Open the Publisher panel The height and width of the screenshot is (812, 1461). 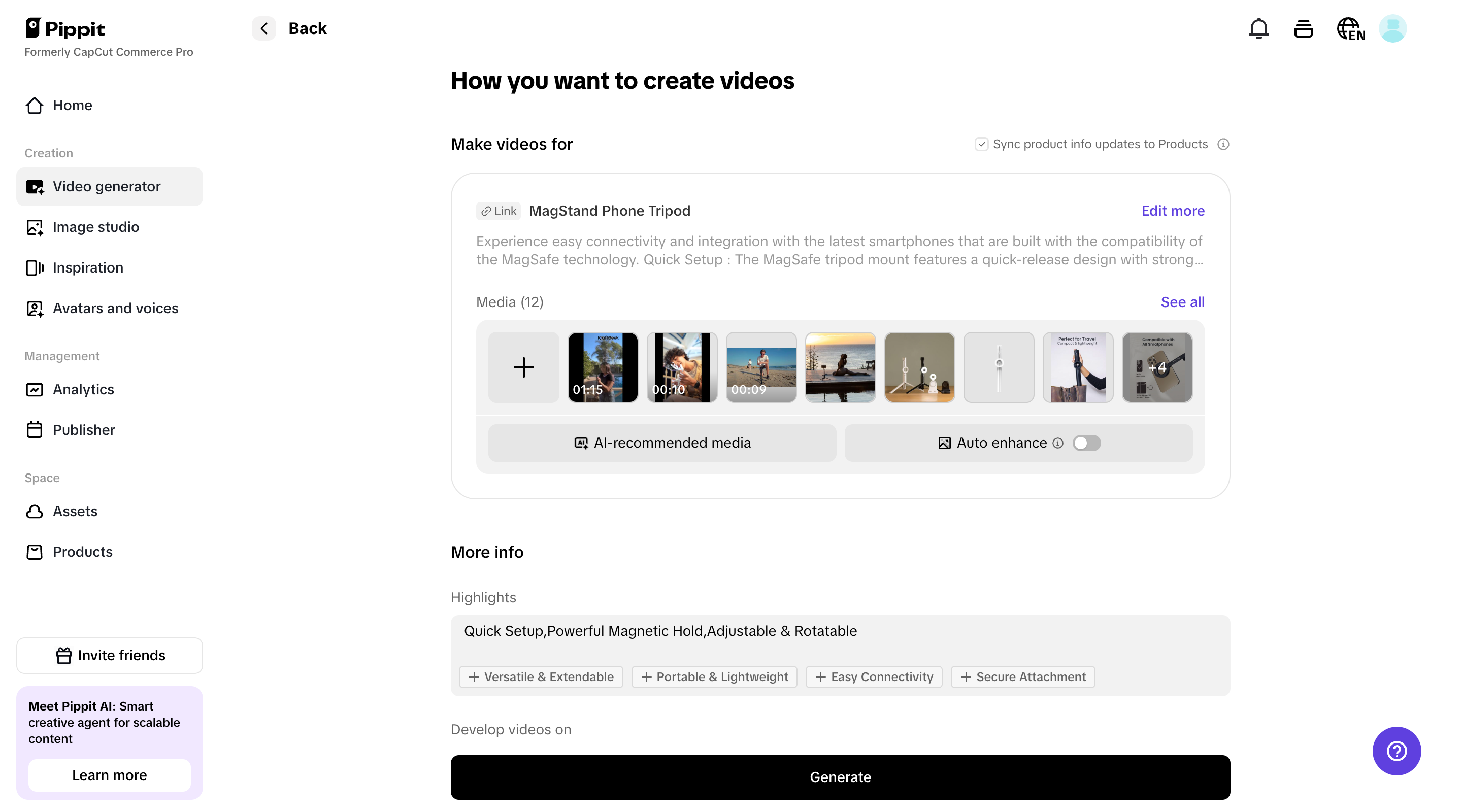coord(84,429)
